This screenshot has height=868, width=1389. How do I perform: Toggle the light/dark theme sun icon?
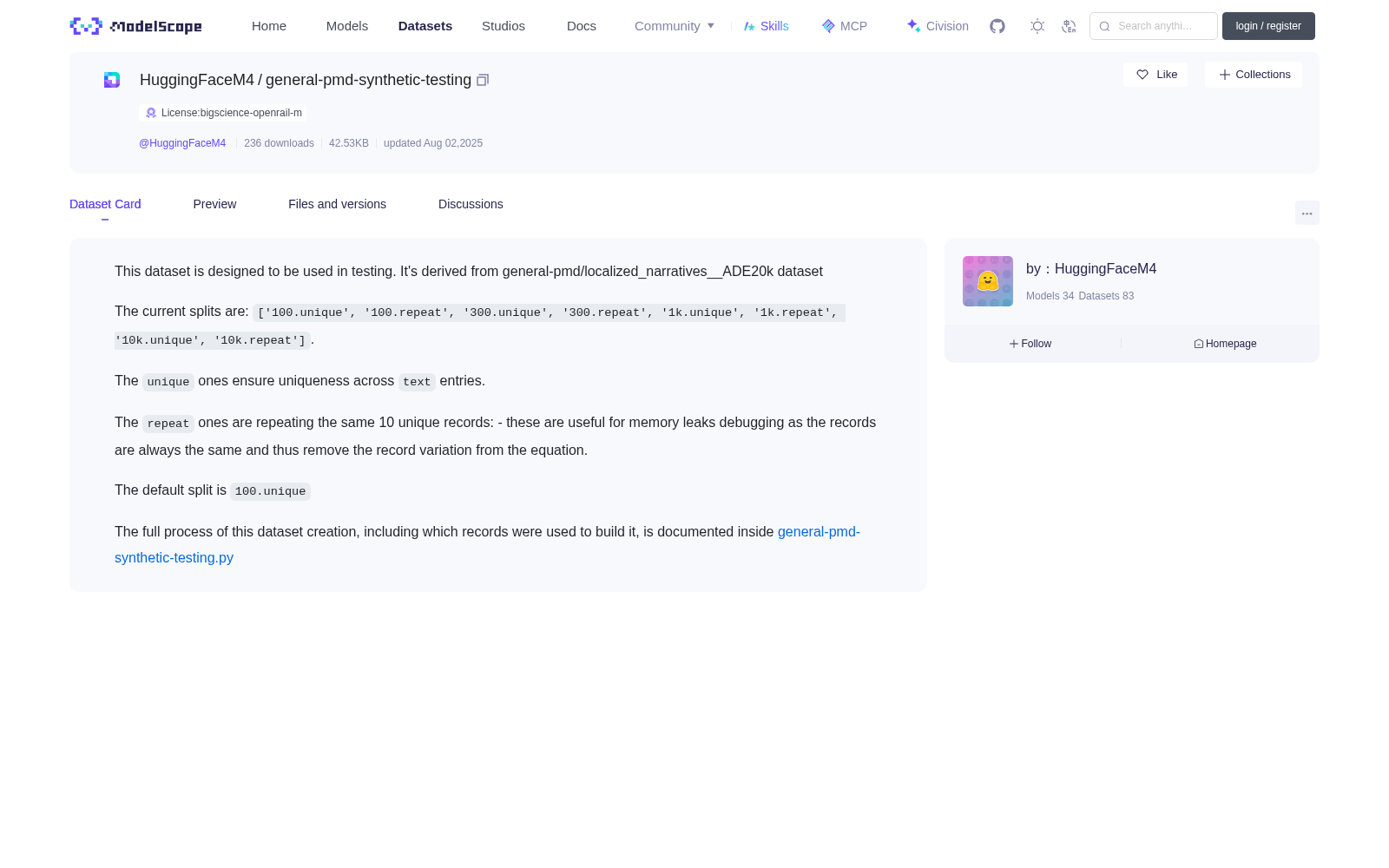click(x=1037, y=26)
